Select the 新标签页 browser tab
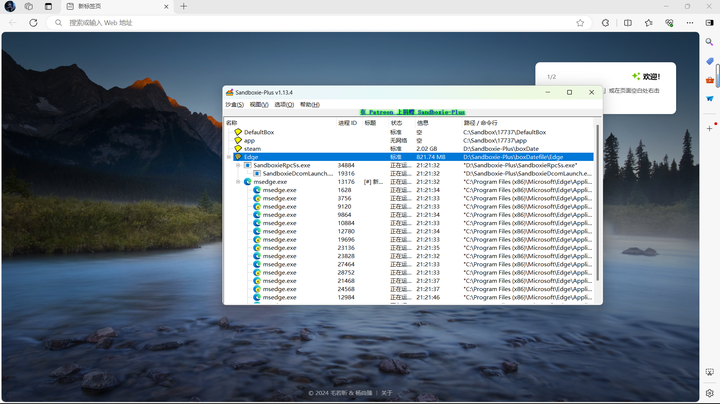 [x=115, y=6]
